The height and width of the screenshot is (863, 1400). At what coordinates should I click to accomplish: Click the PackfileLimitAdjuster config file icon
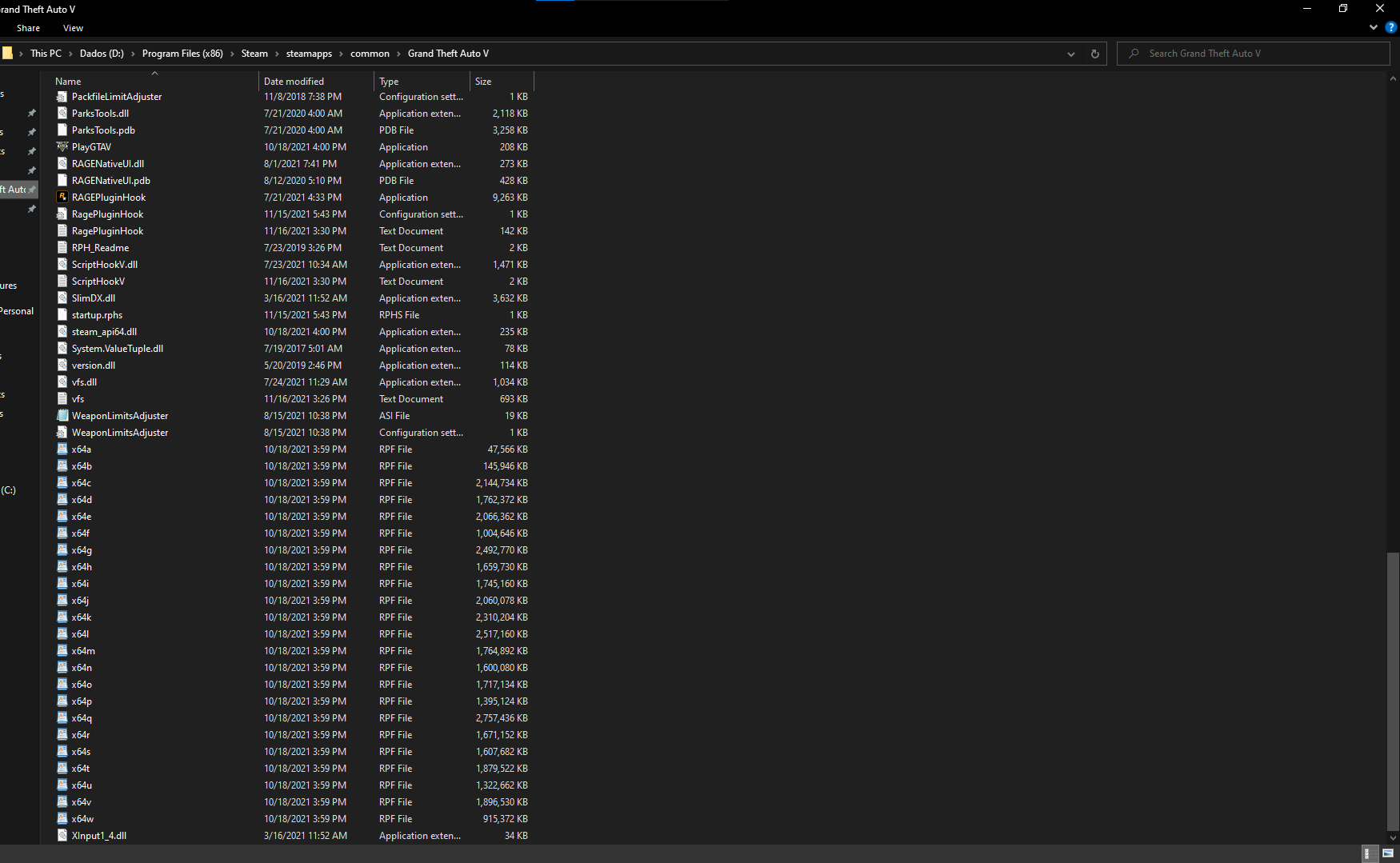point(62,97)
